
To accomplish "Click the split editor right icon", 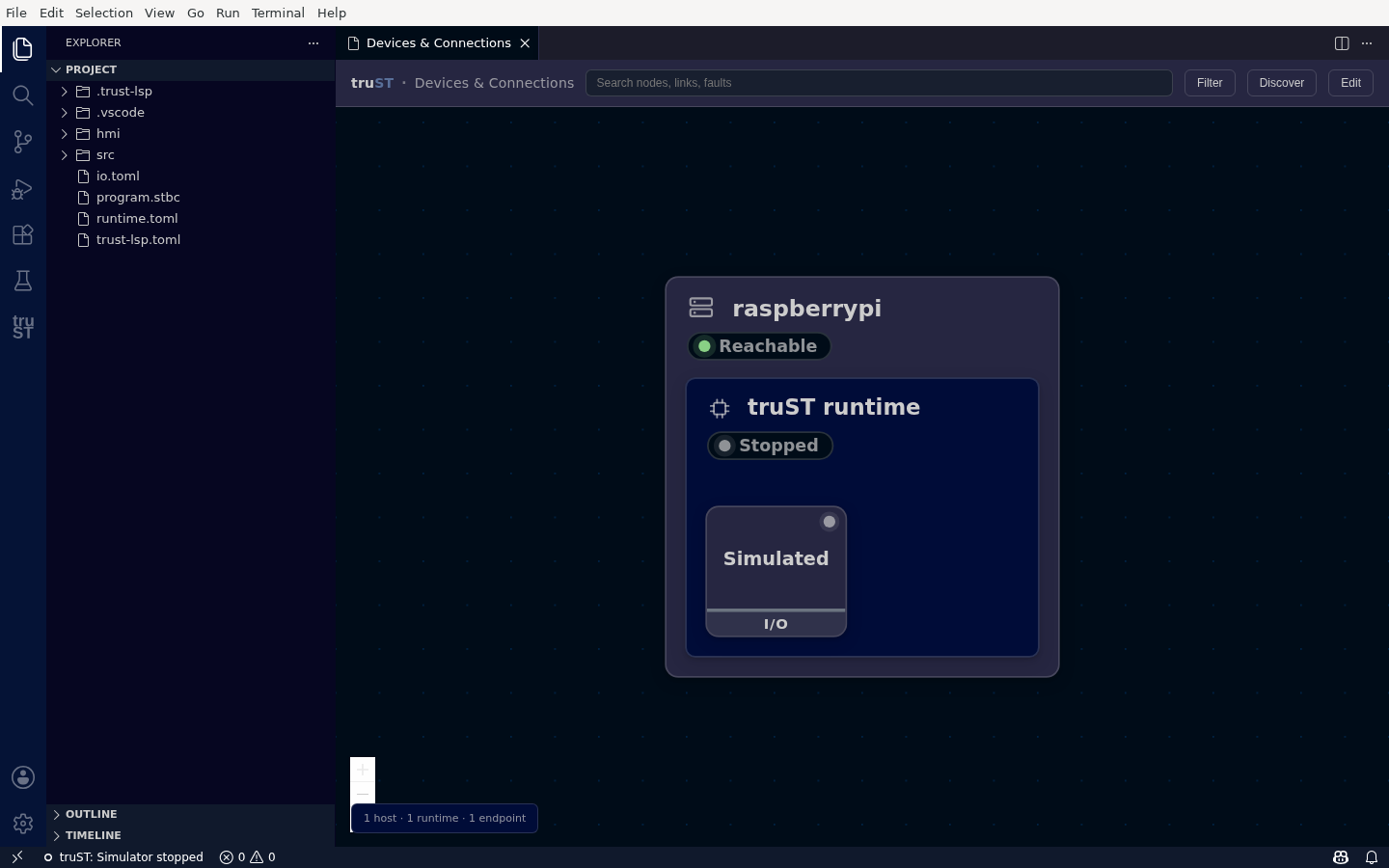I will [1342, 43].
